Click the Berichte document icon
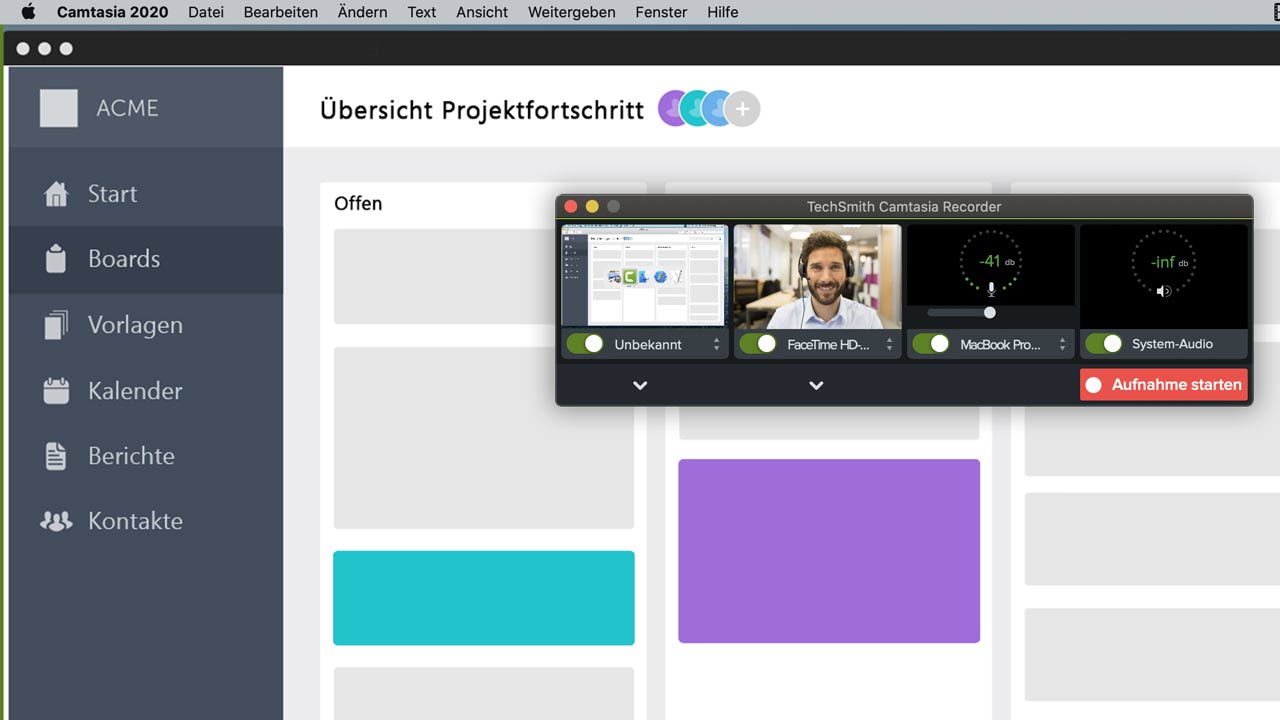 click(56, 456)
